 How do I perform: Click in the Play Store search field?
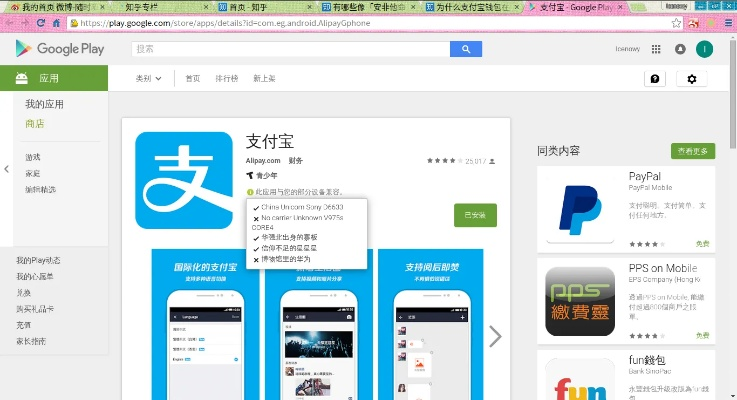[x=290, y=49]
